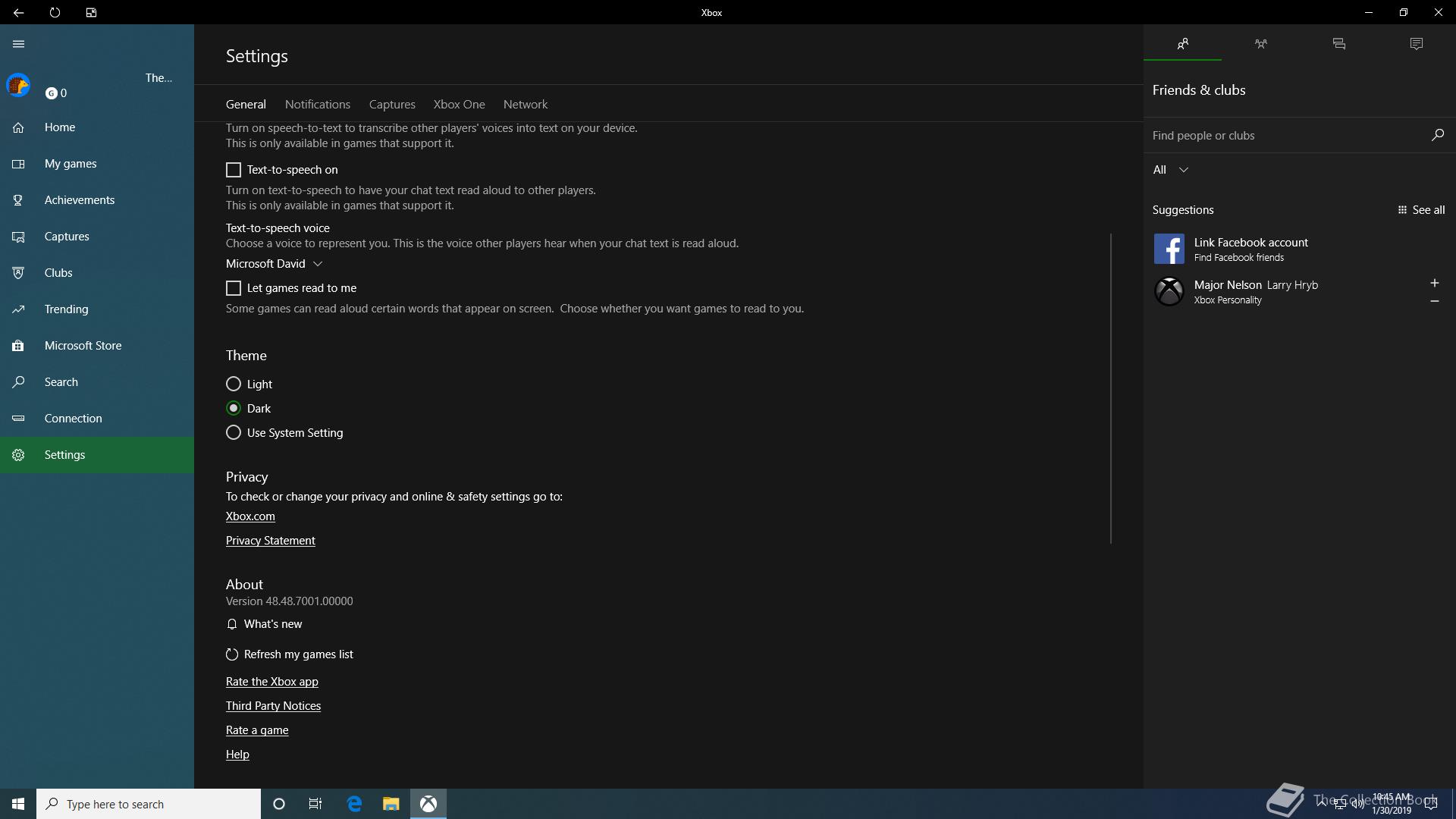
Task: Go back with the title bar arrow
Action: coord(18,12)
